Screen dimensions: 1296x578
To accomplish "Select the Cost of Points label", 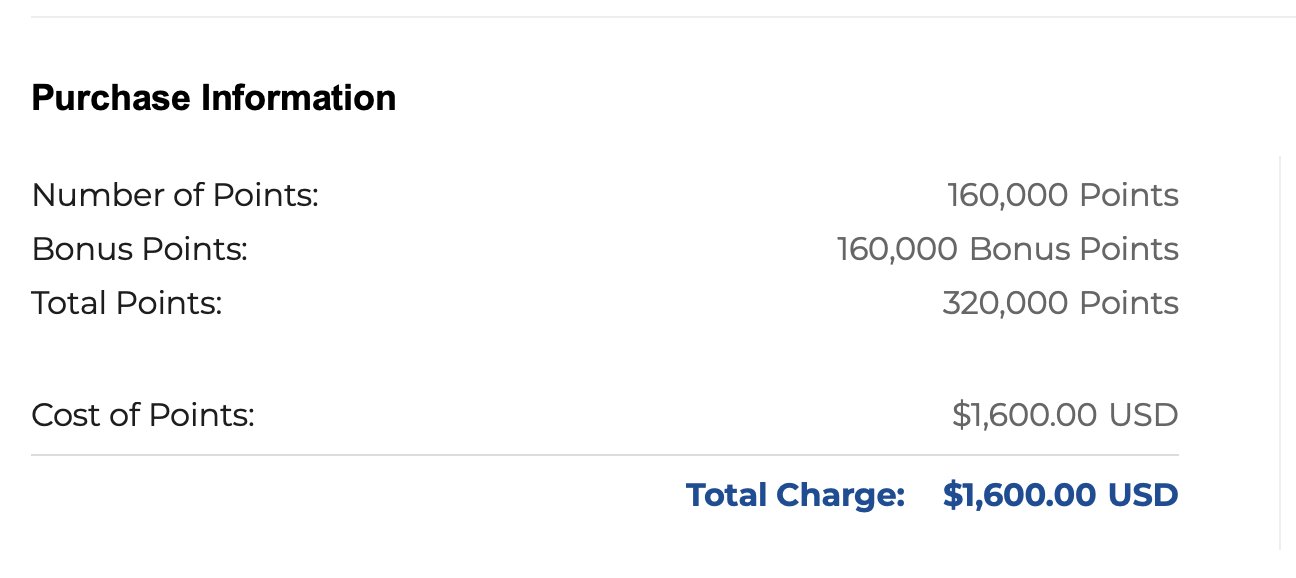I will click(143, 415).
